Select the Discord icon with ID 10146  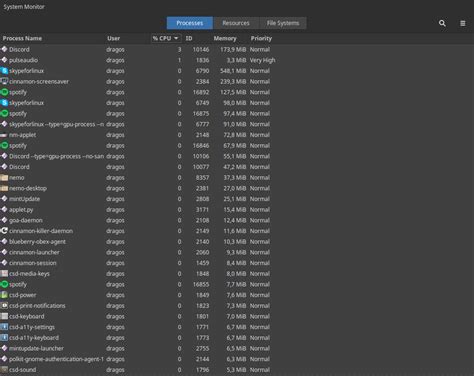pos(4,49)
